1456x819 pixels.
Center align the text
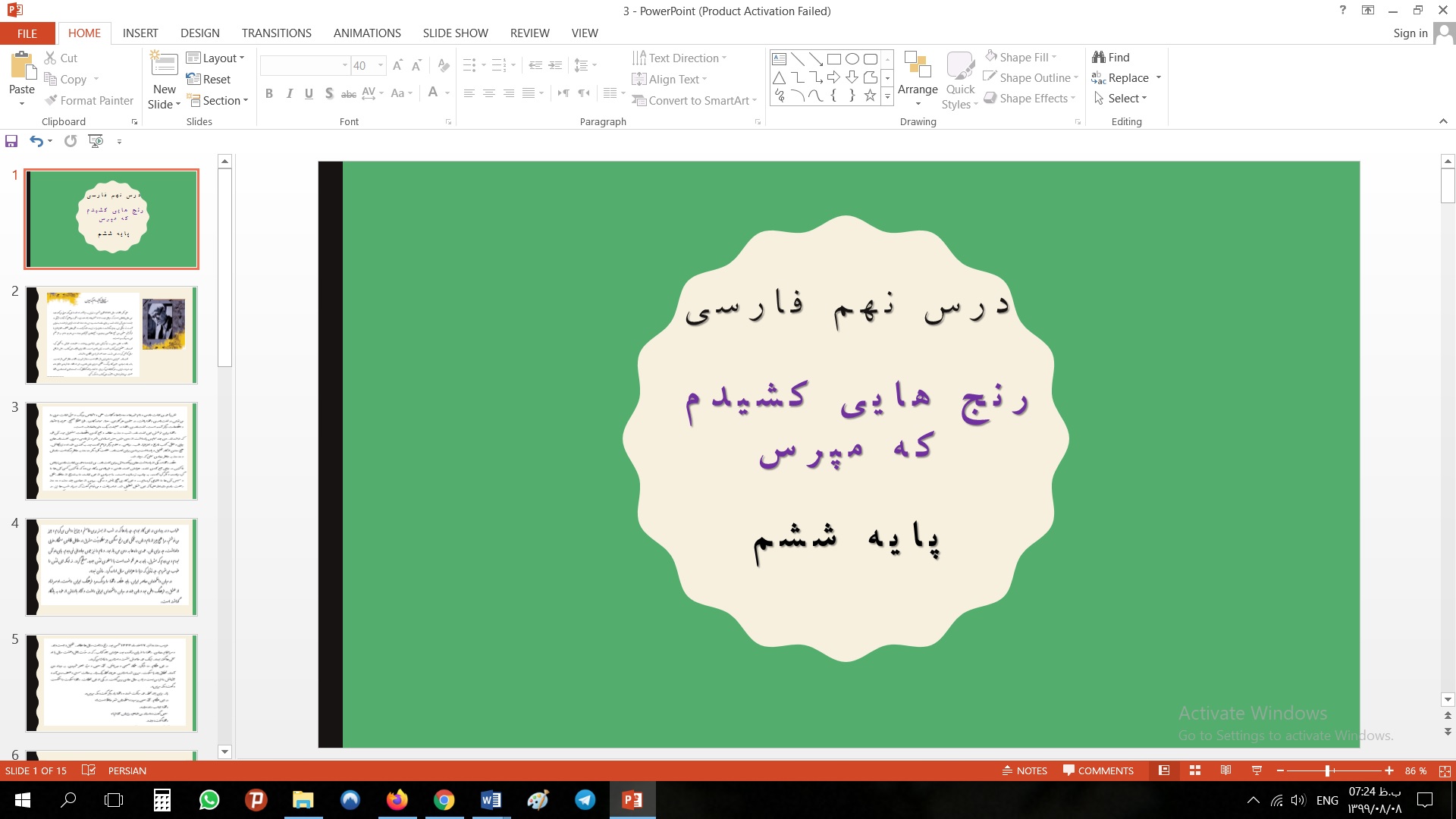[489, 93]
